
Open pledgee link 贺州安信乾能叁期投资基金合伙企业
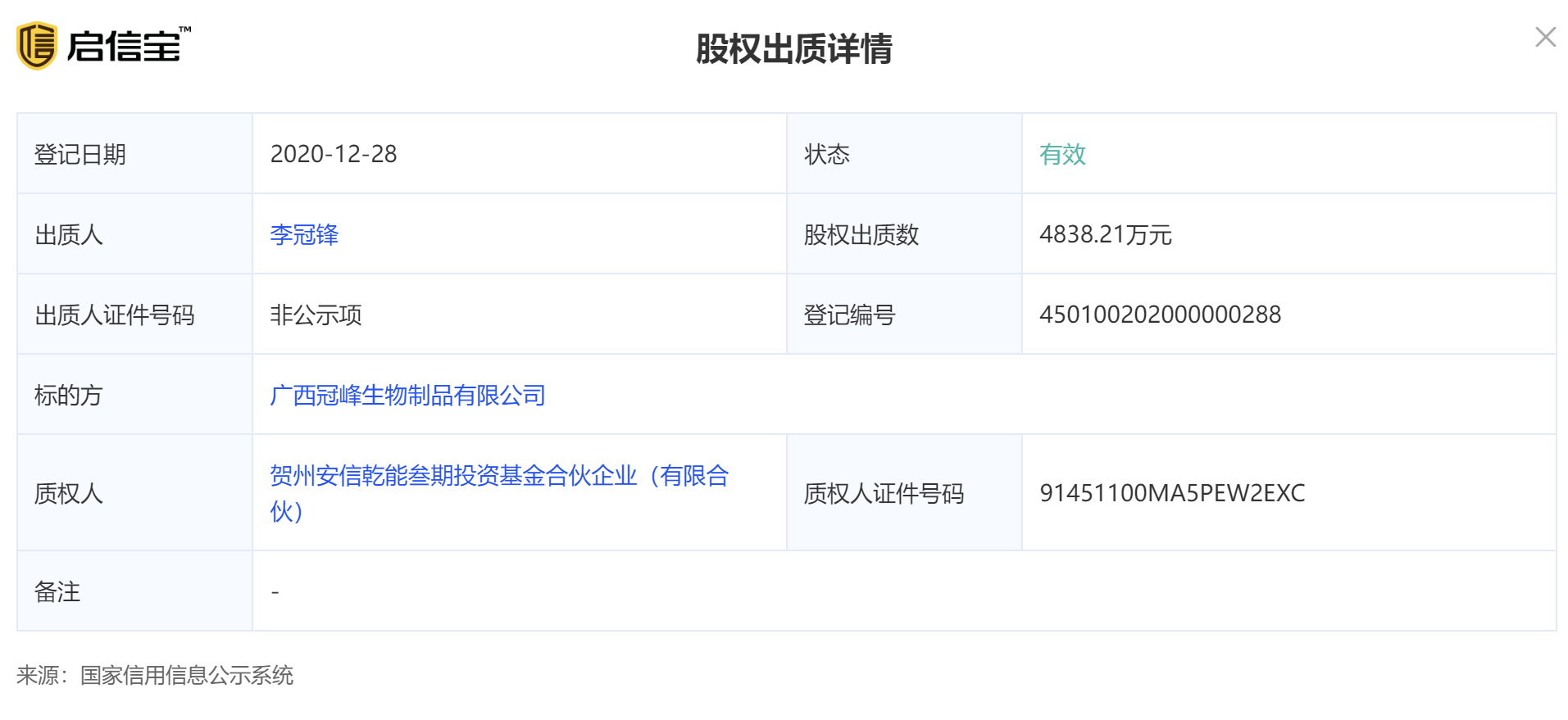point(499,493)
